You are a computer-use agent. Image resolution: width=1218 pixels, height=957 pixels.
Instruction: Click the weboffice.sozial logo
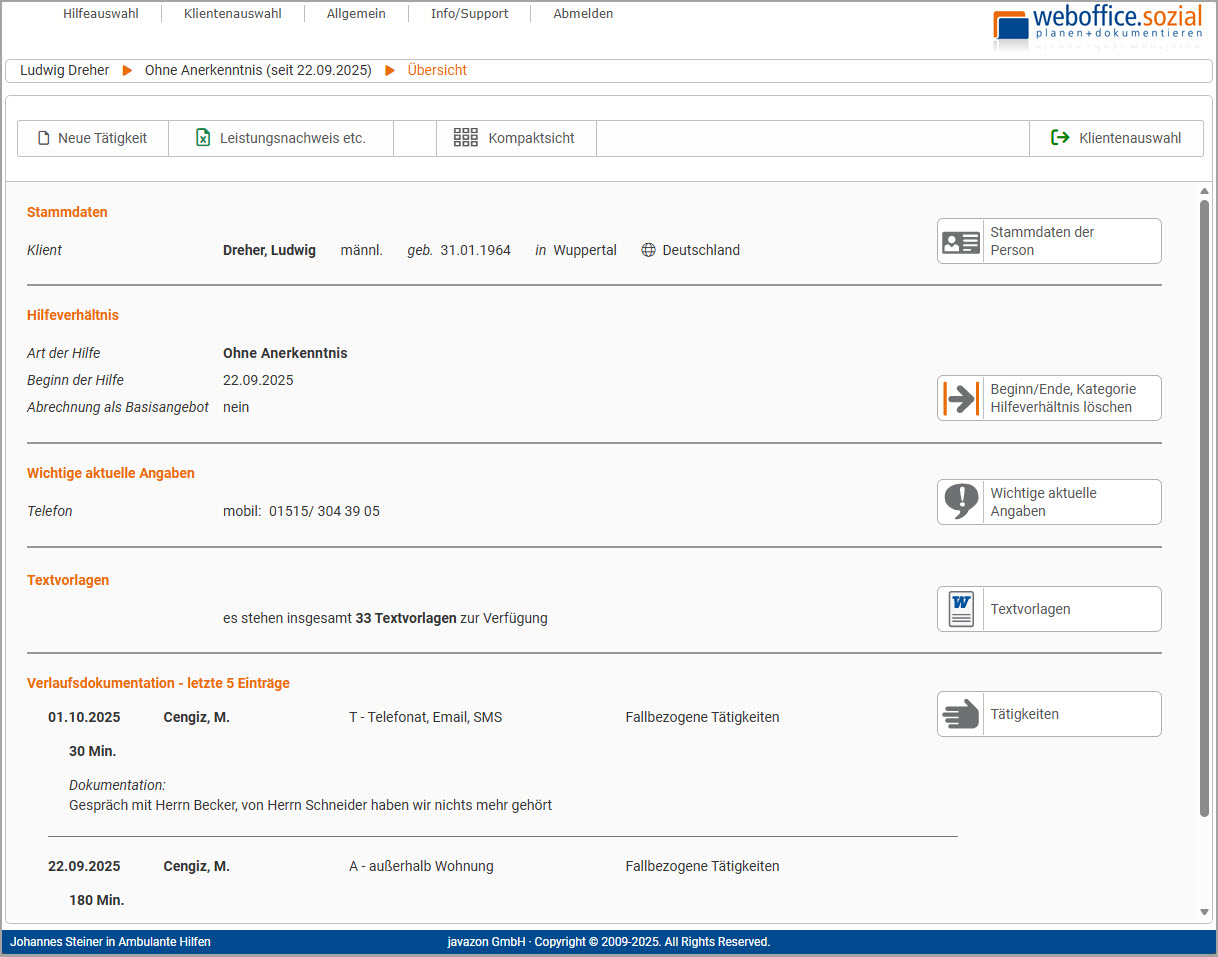coord(1097,26)
